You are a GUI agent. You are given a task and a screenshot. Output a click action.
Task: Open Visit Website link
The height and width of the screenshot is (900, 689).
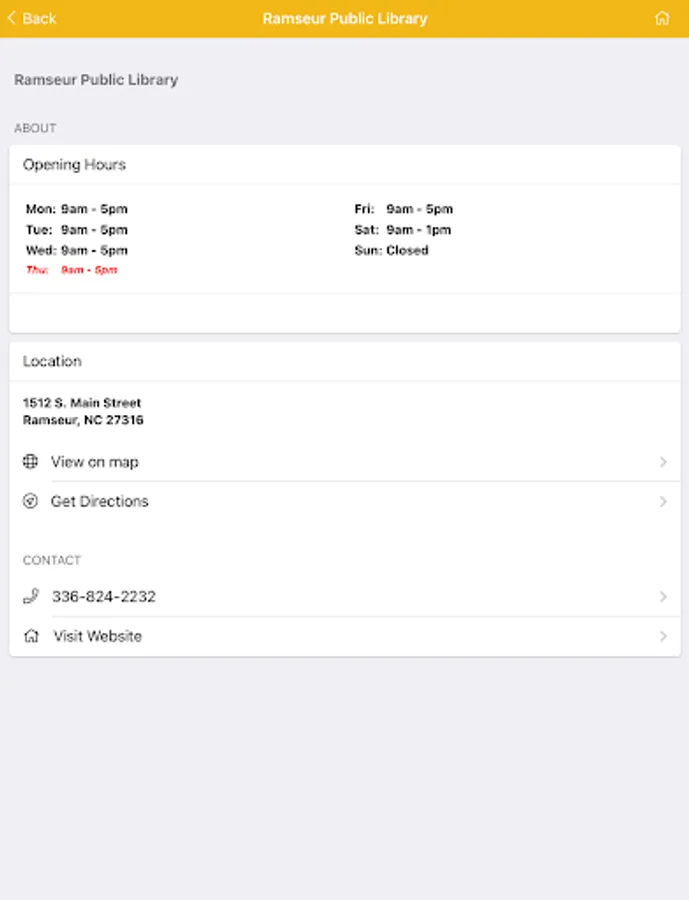[x=98, y=636]
